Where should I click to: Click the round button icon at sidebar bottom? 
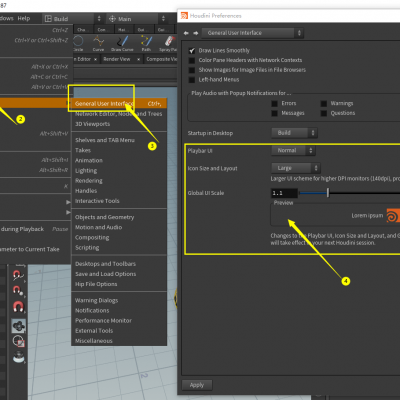(x=18, y=357)
